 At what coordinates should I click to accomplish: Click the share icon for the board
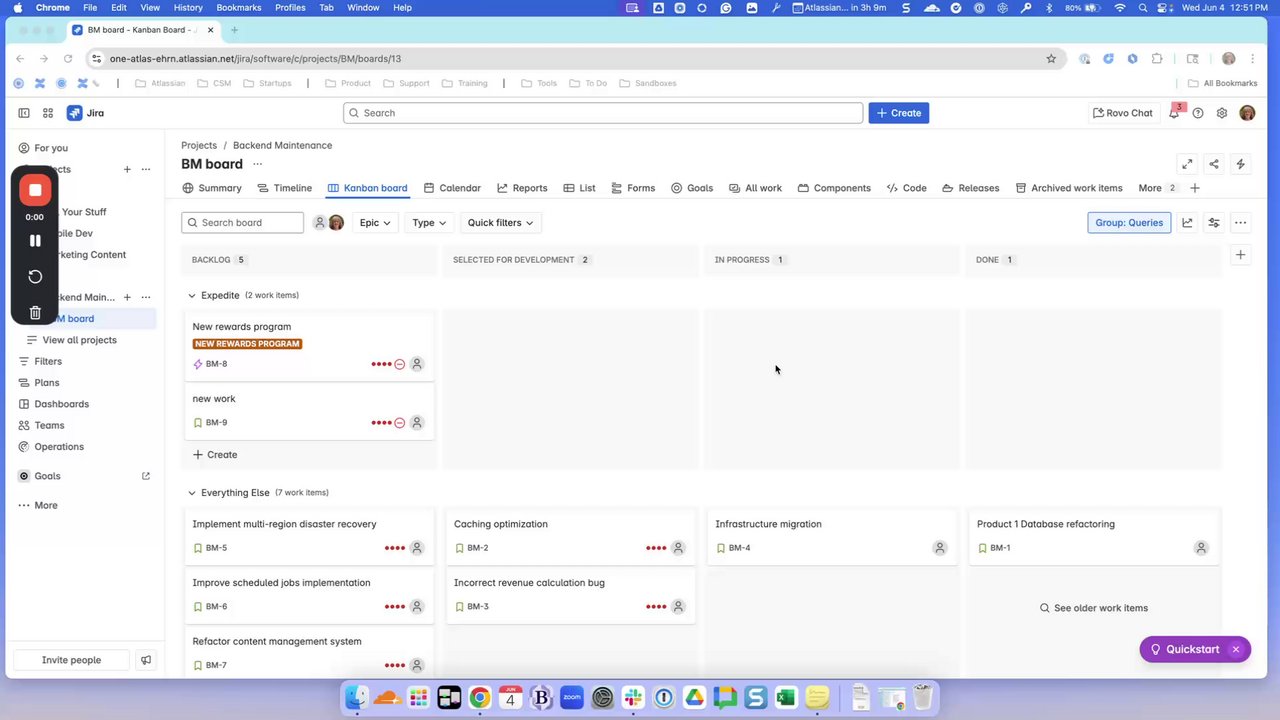click(1214, 164)
